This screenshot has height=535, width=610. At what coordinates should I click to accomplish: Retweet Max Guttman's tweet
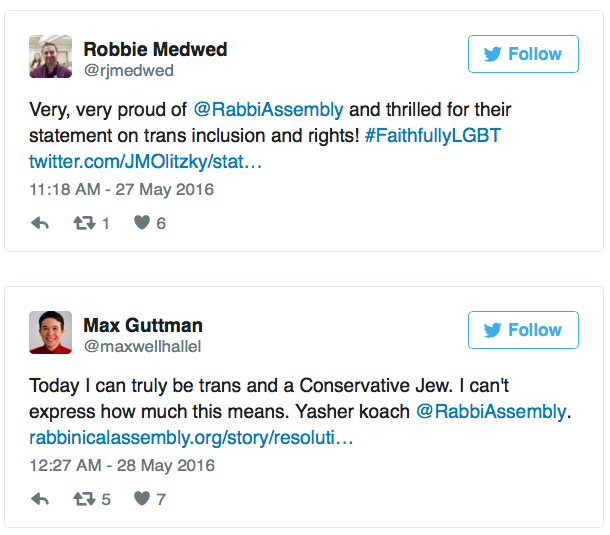pyautogui.click(x=85, y=499)
